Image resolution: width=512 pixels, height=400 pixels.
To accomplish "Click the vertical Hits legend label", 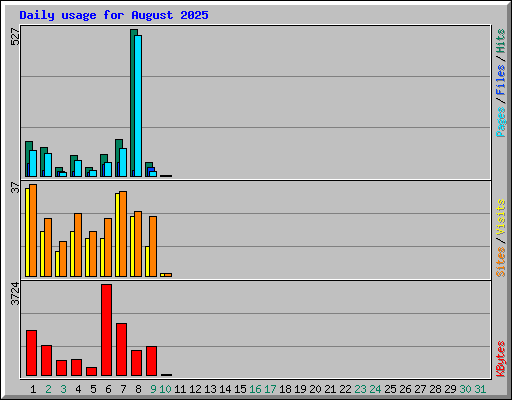I will click(500, 41).
